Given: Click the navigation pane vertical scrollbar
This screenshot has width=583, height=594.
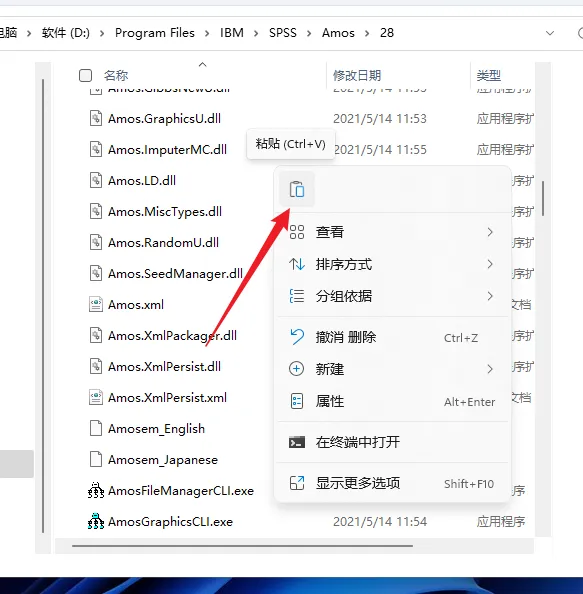Looking at the screenshot, I should [43, 305].
